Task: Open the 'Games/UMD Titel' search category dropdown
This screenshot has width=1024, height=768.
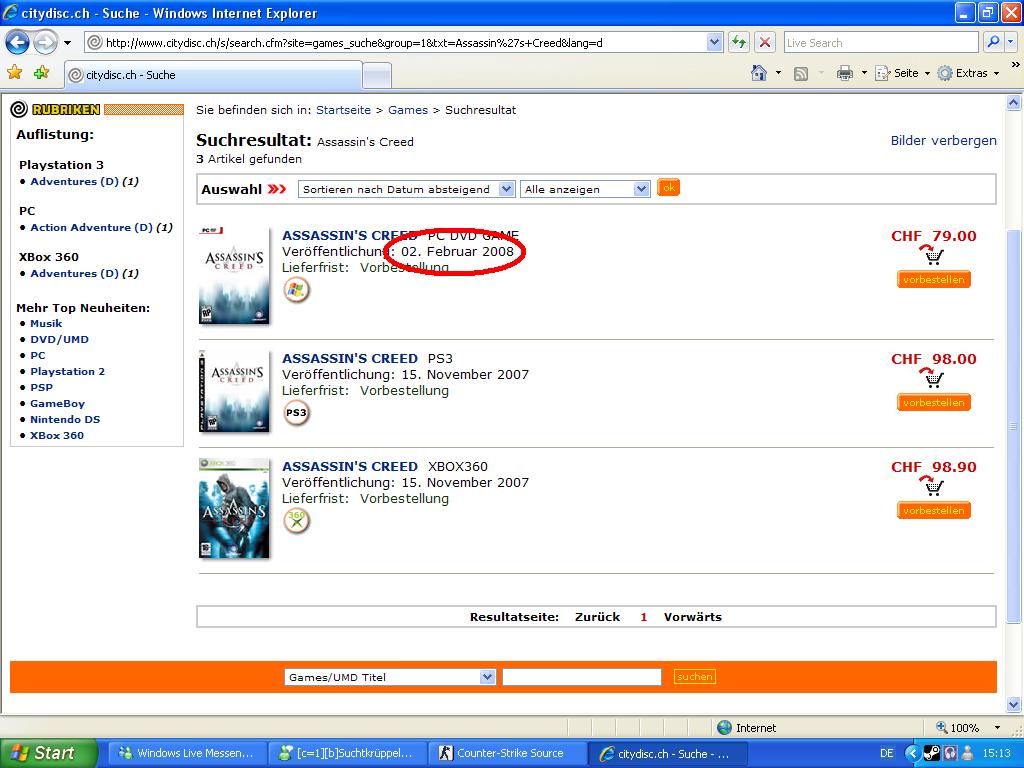Action: click(x=390, y=677)
